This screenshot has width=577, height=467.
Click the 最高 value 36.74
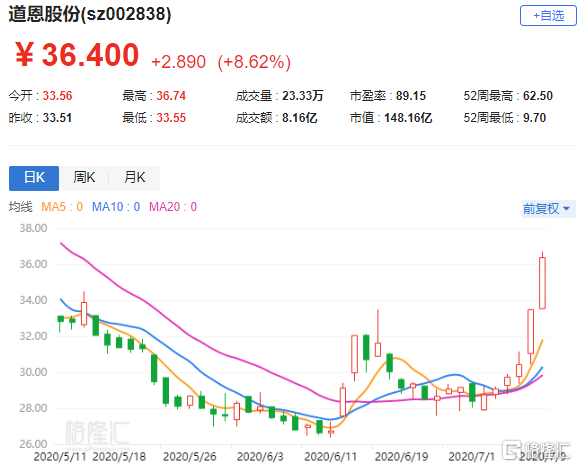pyautogui.click(x=171, y=96)
